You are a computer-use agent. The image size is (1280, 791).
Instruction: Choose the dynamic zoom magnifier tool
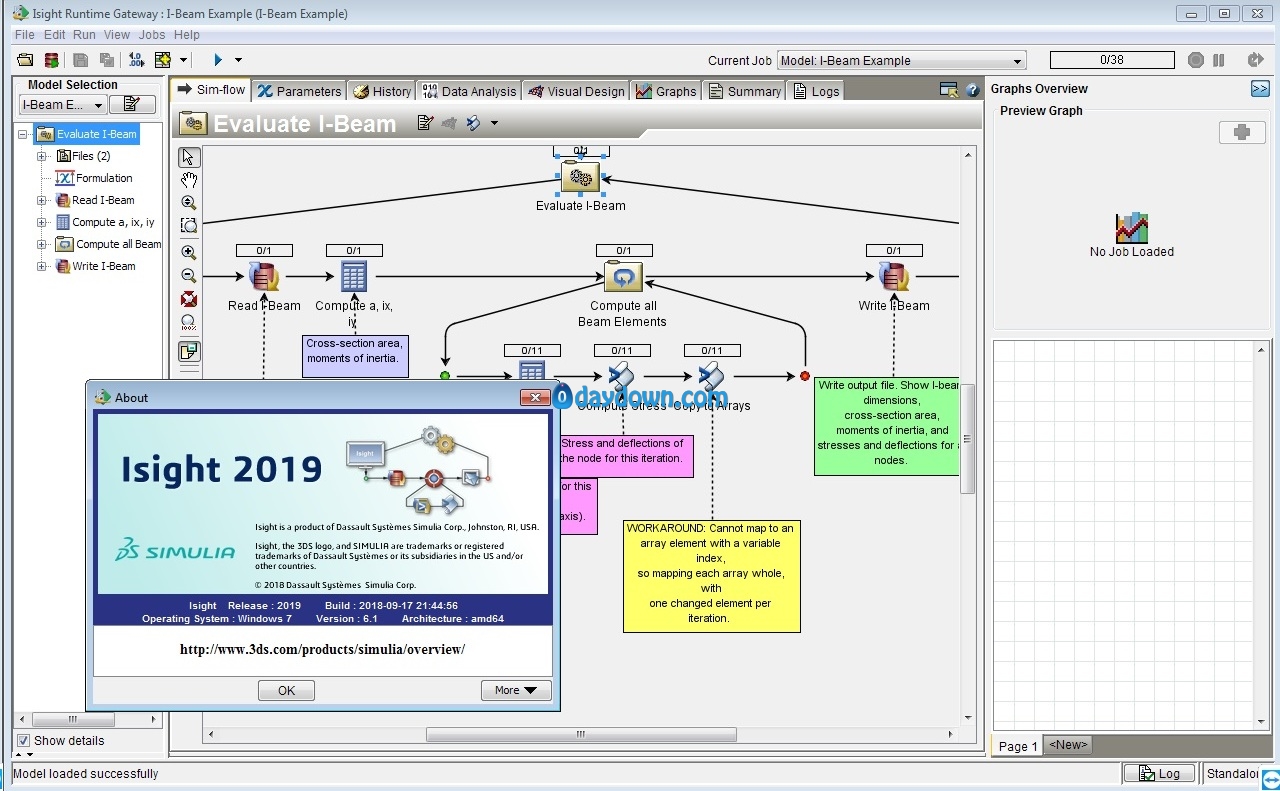click(x=189, y=203)
